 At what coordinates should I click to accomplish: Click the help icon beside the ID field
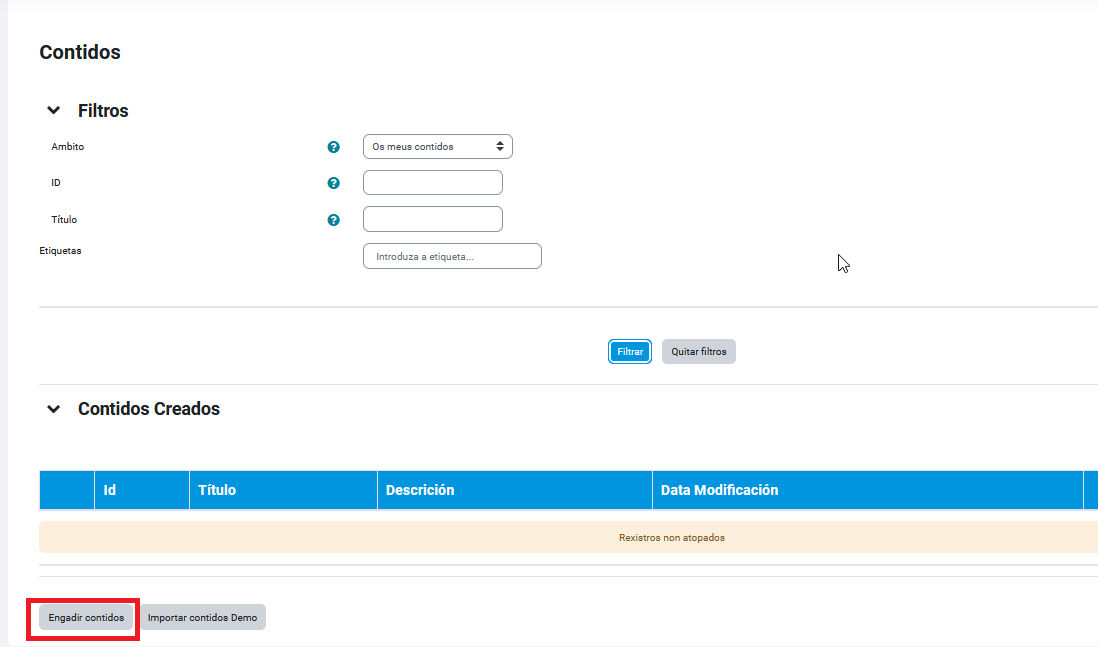(334, 183)
